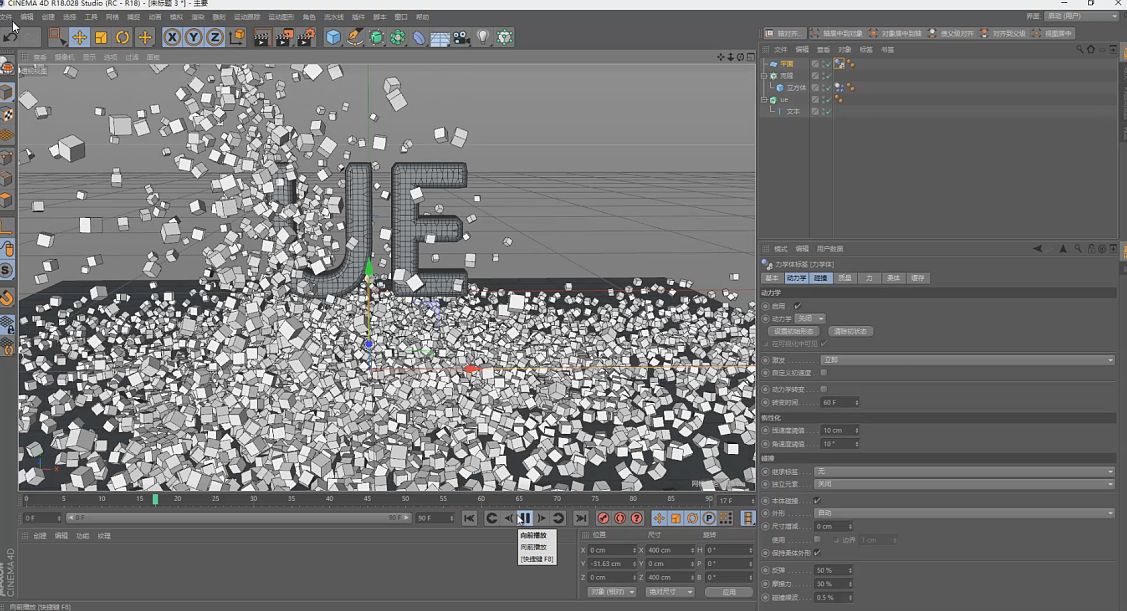Screen dimensions: 1127x611
Task: Enable the 自定义初速度 checkbox
Action: (824, 373)
